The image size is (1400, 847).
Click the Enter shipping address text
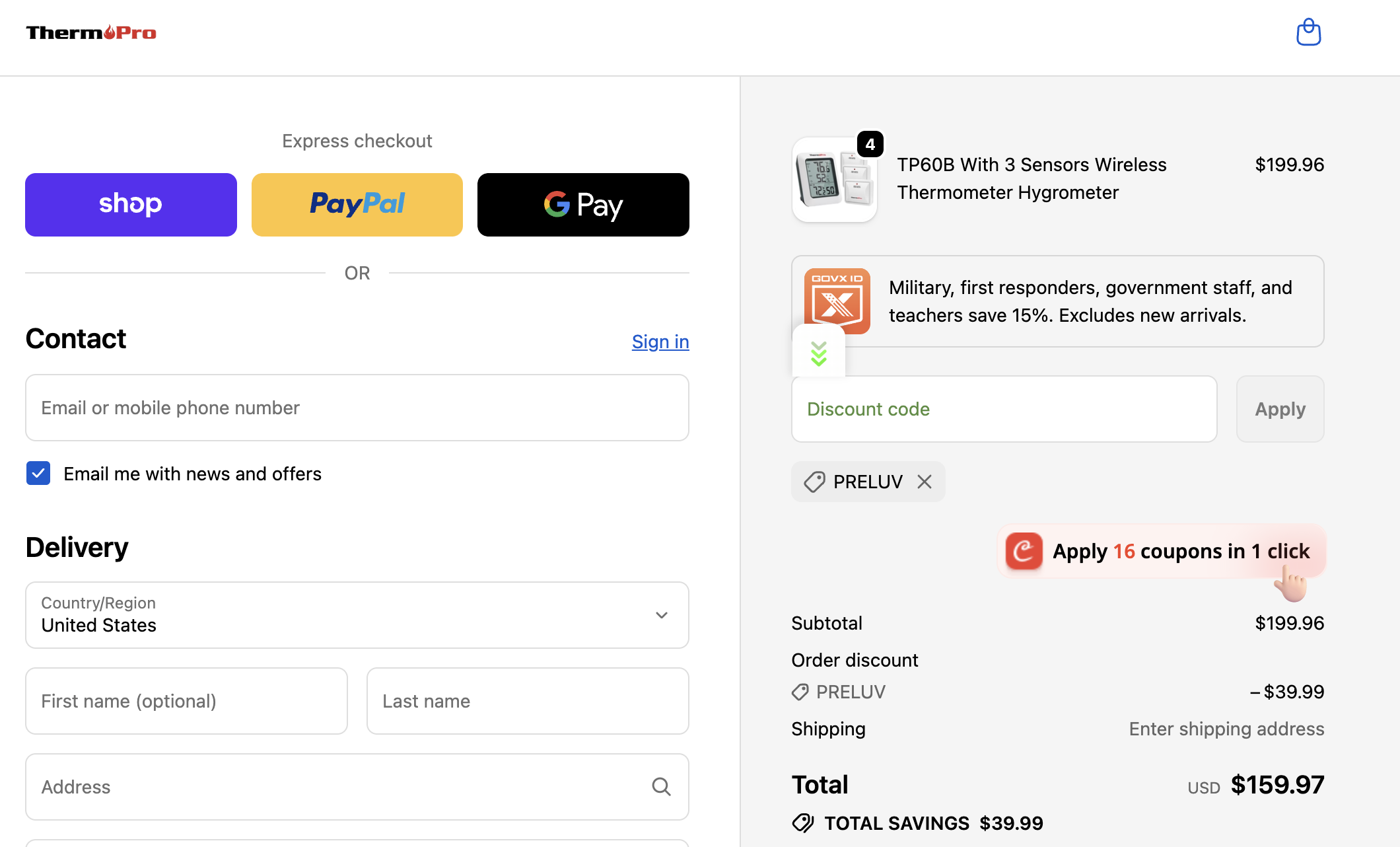coord(1226,729)
